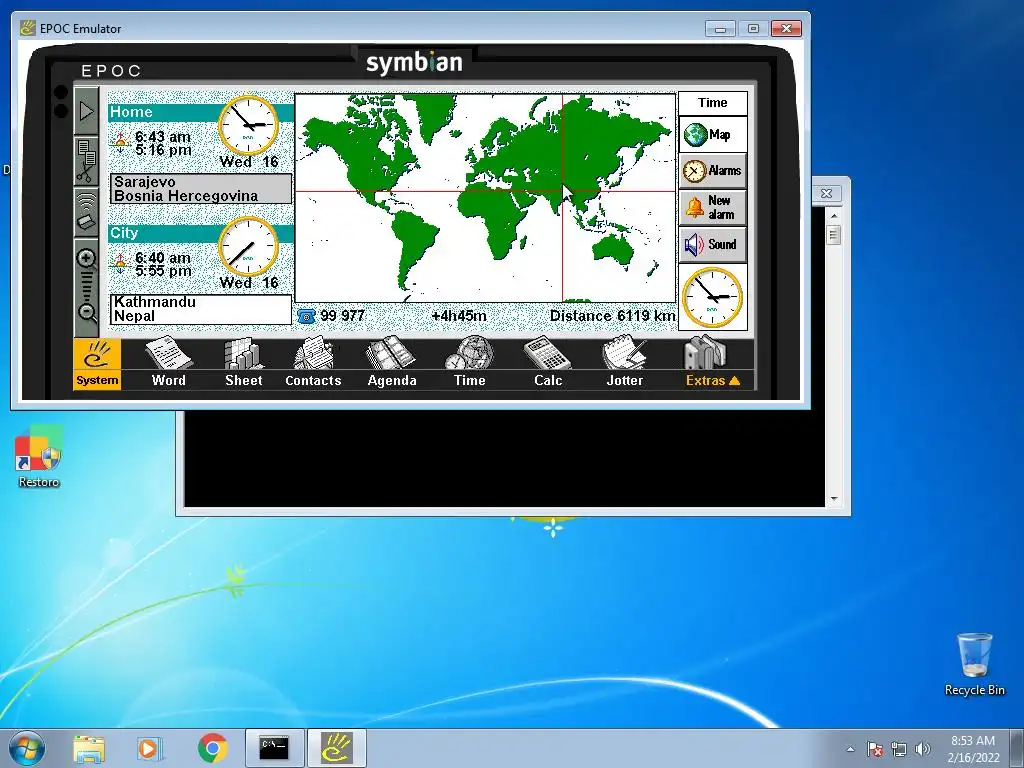Click the dialing code 99 977
This screenshot has width=1024, height=768.
tap(343, 316)
